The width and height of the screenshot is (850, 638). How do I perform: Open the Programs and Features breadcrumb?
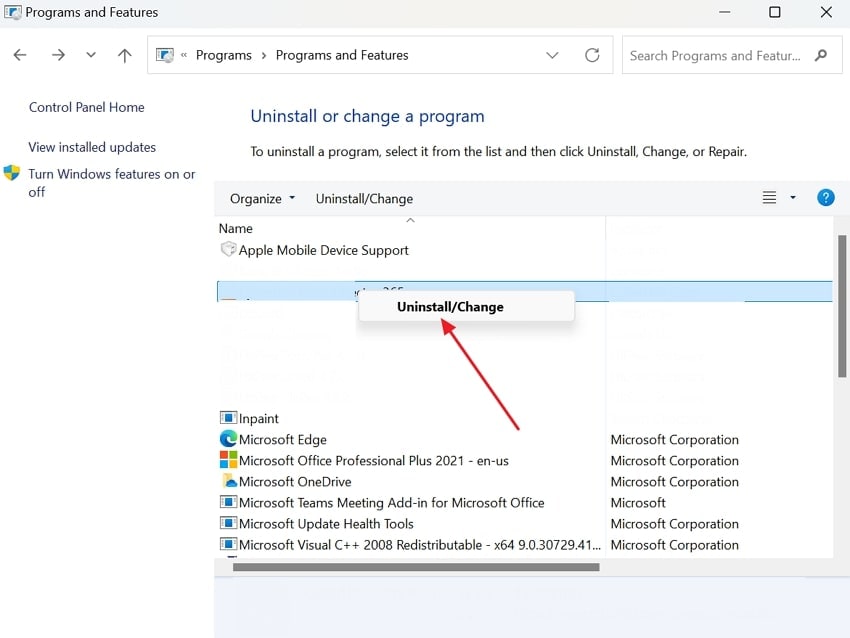[x=342, y=55]
